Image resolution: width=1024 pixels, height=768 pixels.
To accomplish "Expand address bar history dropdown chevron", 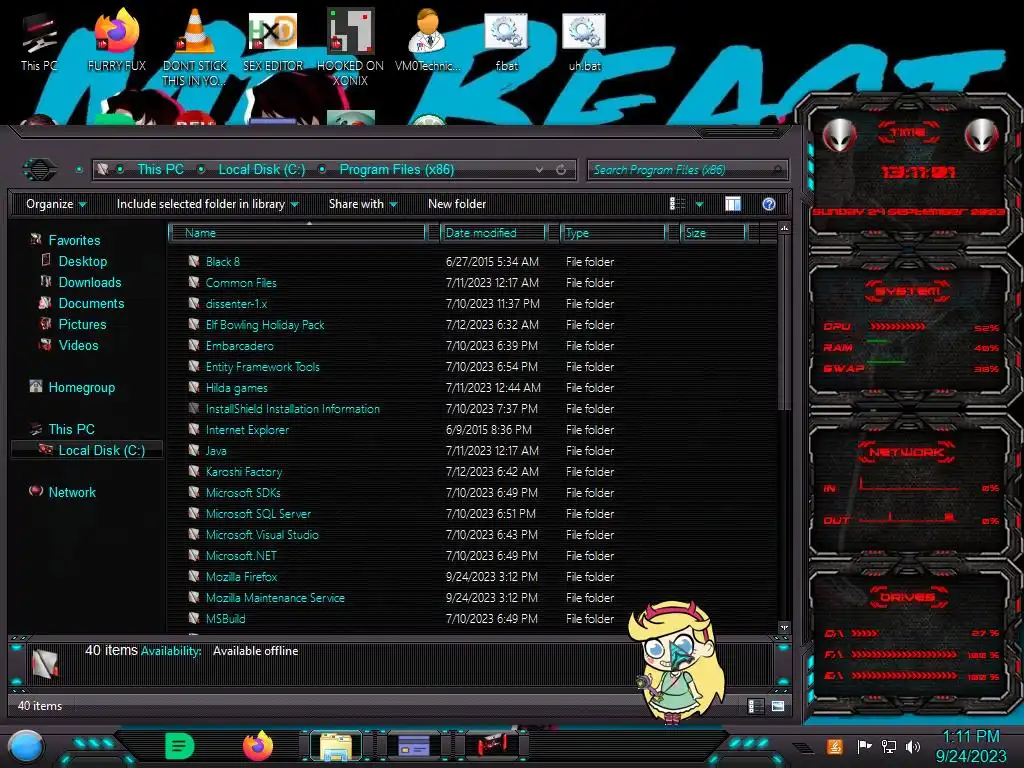I will coord(539,170).
